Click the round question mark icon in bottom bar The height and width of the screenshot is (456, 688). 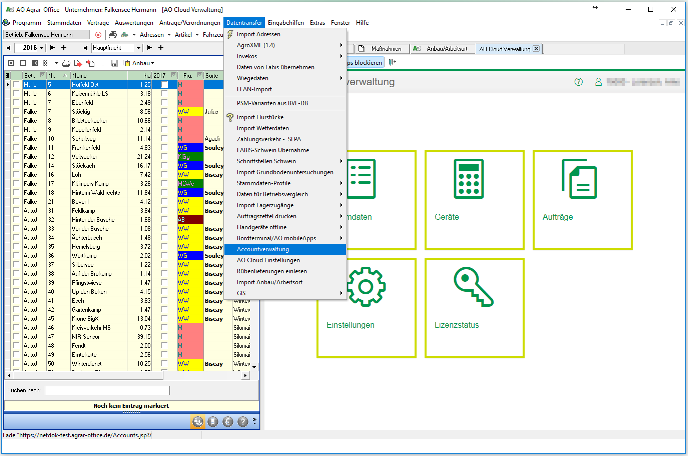pos(243,421)
